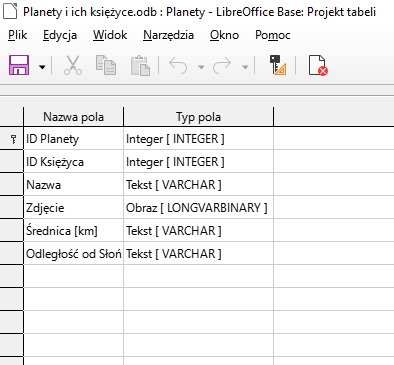Select the Nazwa field name cell

click(74, 185)
